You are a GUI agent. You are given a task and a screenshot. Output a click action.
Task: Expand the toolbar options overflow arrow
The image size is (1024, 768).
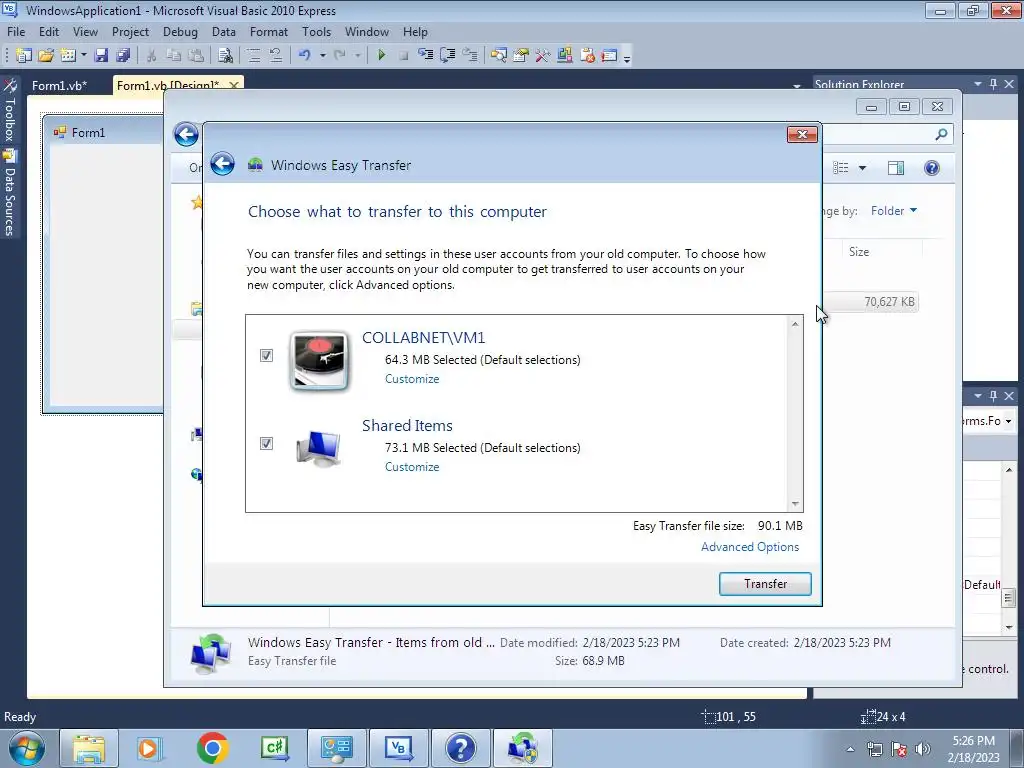click(x=627, y=57)
